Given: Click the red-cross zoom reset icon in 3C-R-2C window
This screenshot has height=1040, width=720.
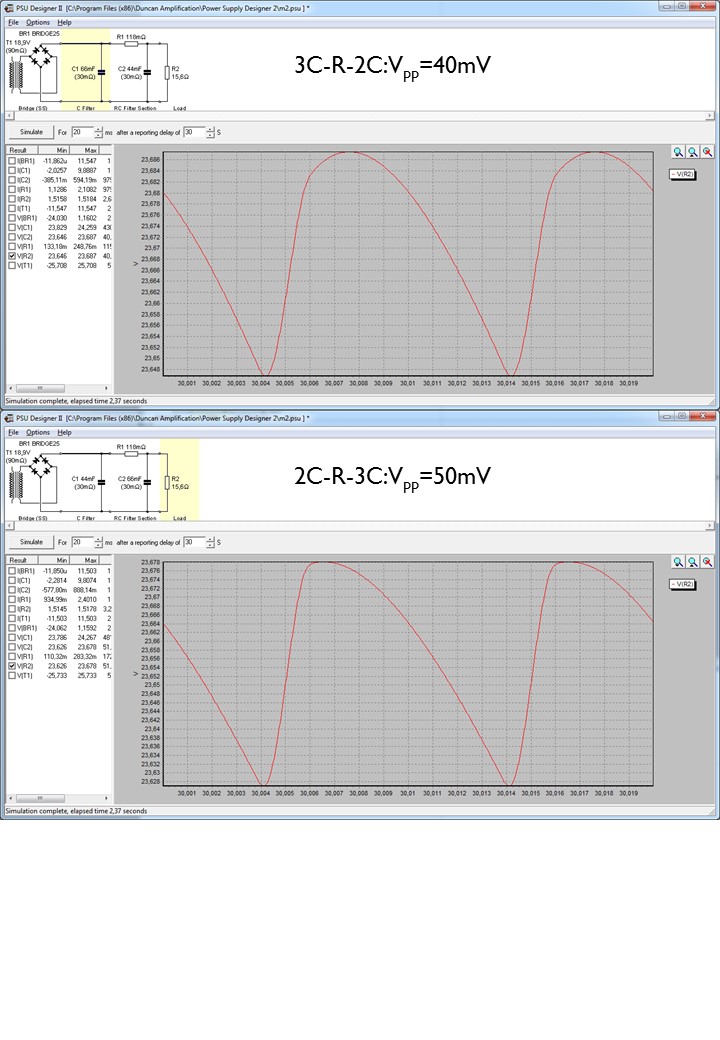Looking at the screenshot, I should tap(707, 152).
